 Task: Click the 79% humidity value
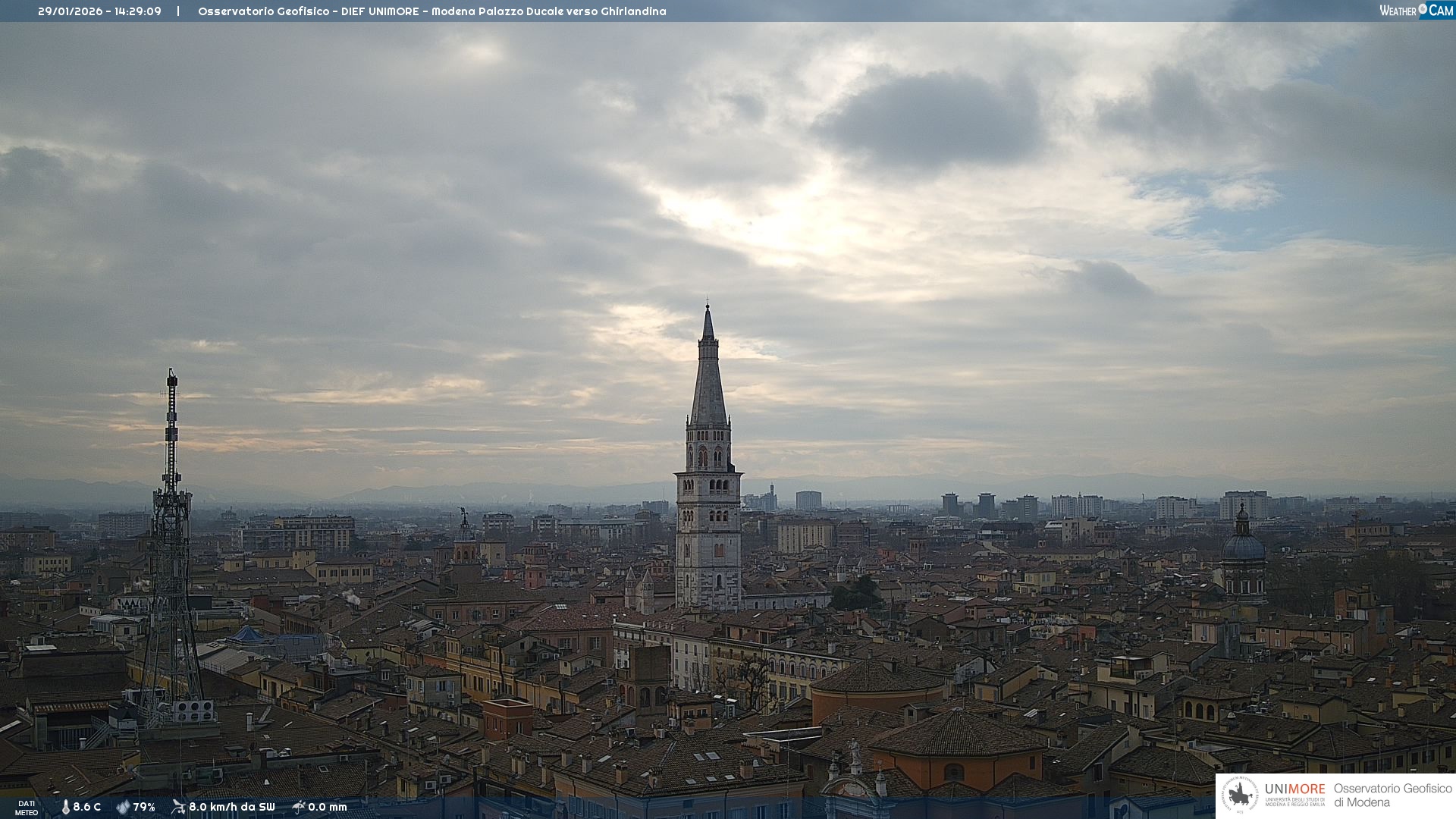[x=144, y=808]
